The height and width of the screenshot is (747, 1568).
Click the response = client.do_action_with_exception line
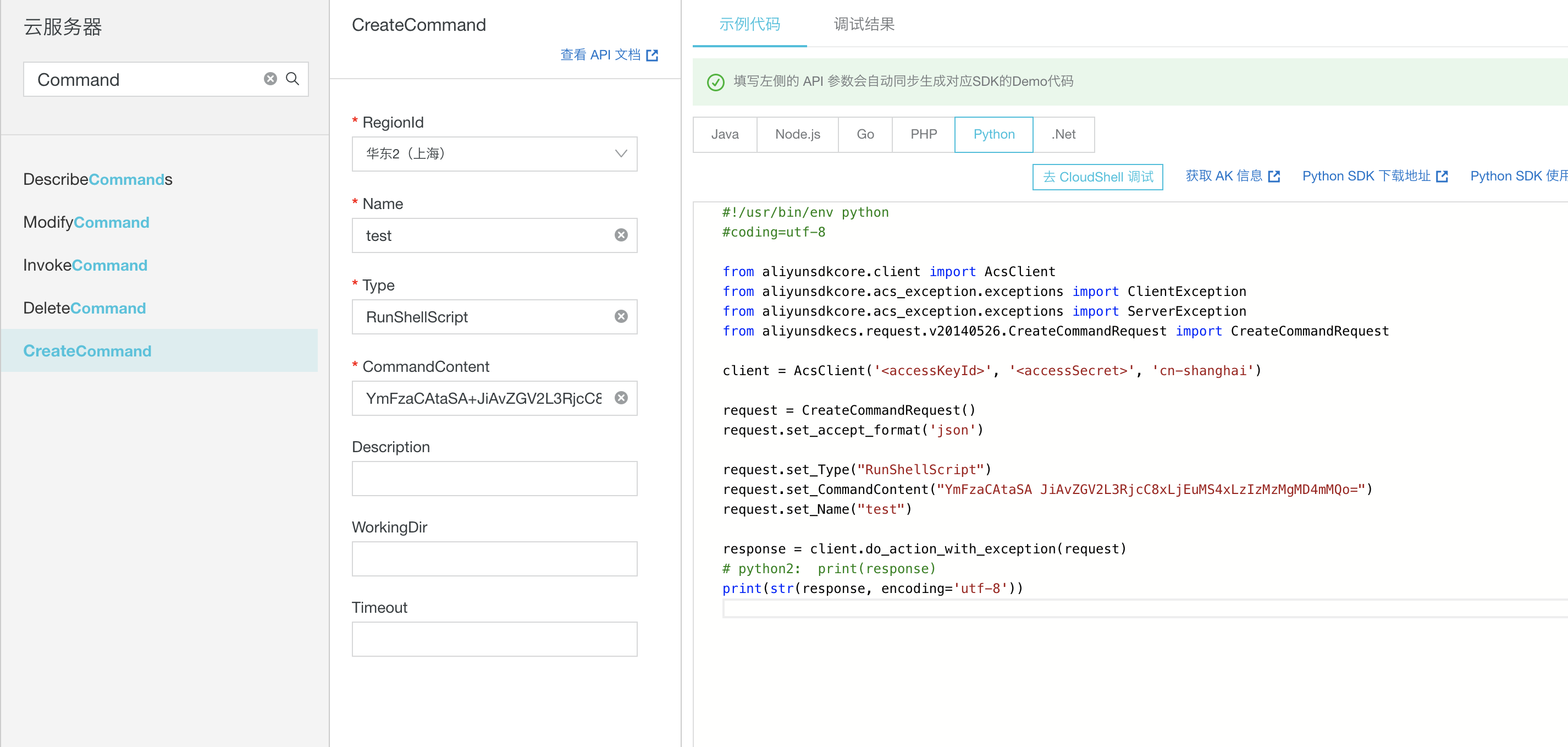click(924, 549)
